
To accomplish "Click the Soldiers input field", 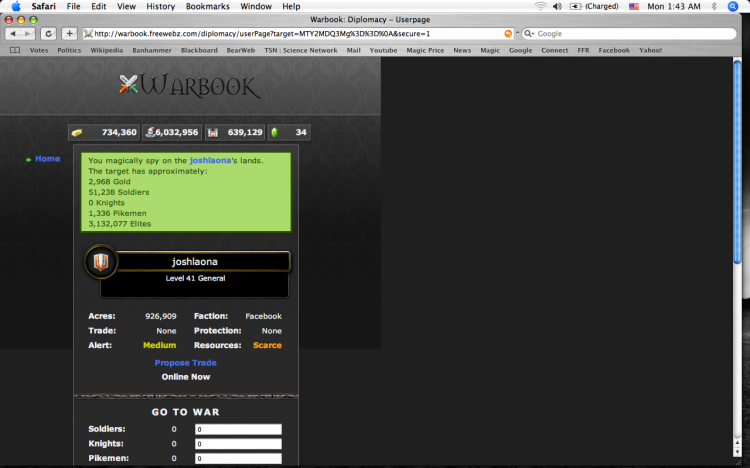I will tap(238, 429).
